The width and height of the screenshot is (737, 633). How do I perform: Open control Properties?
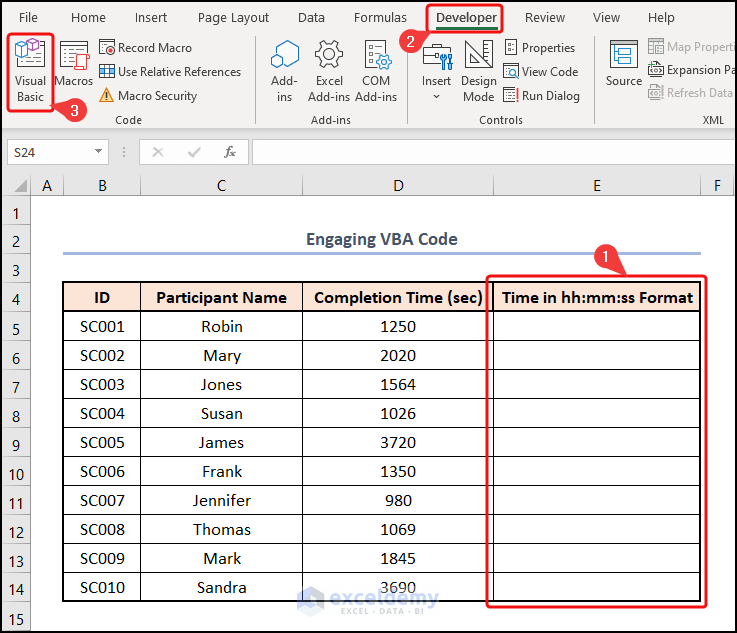pos(540,47)
